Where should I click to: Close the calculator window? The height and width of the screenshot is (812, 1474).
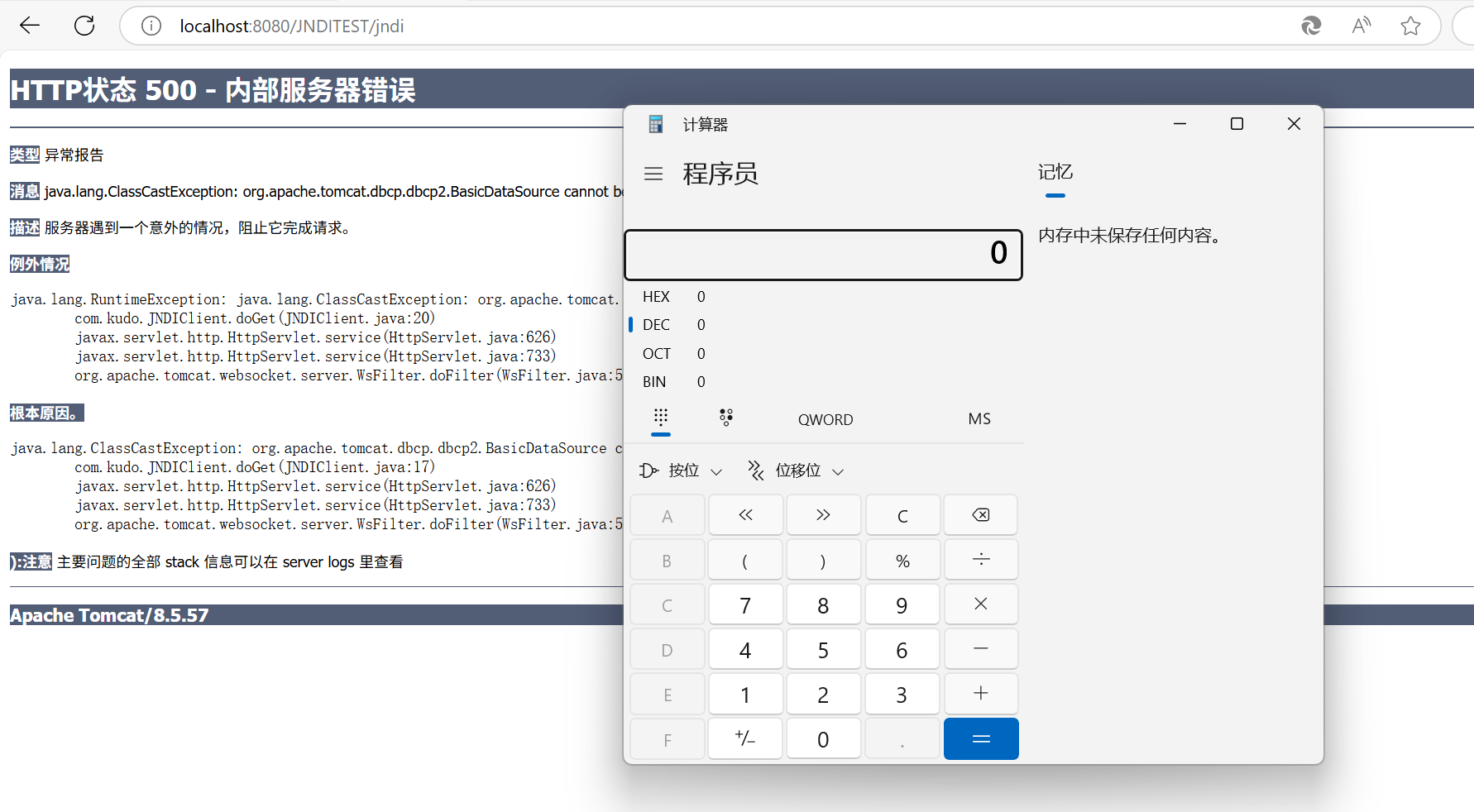tap(1295, 124)
